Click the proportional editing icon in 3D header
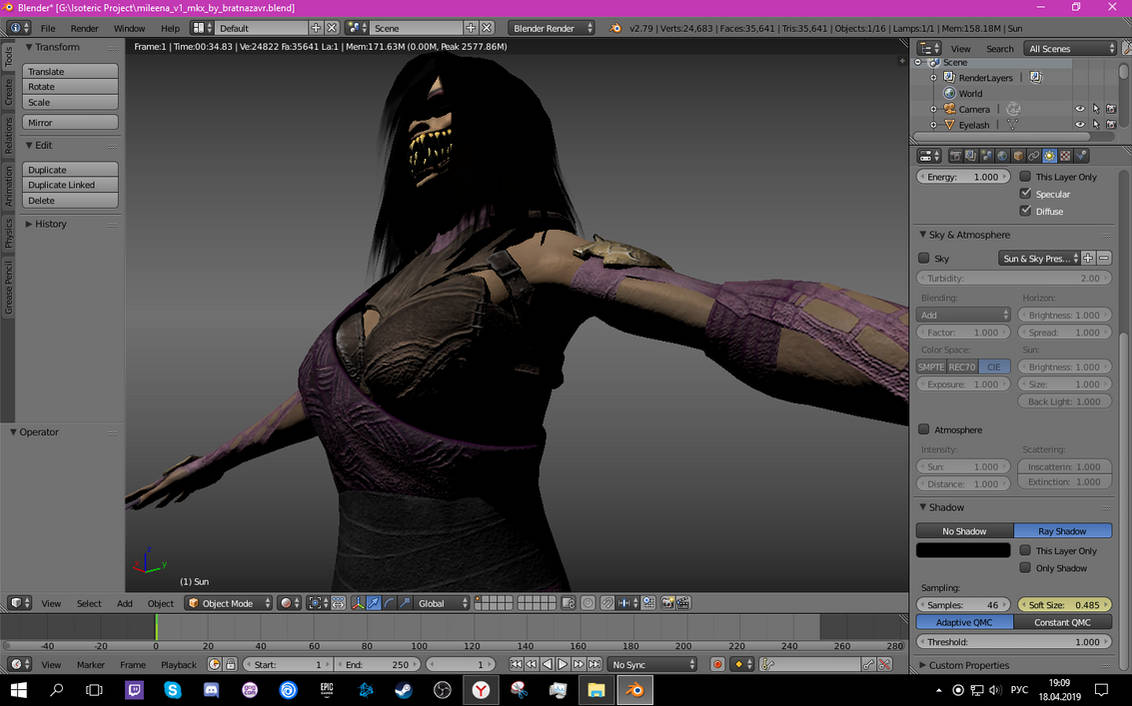 point(588,603)
